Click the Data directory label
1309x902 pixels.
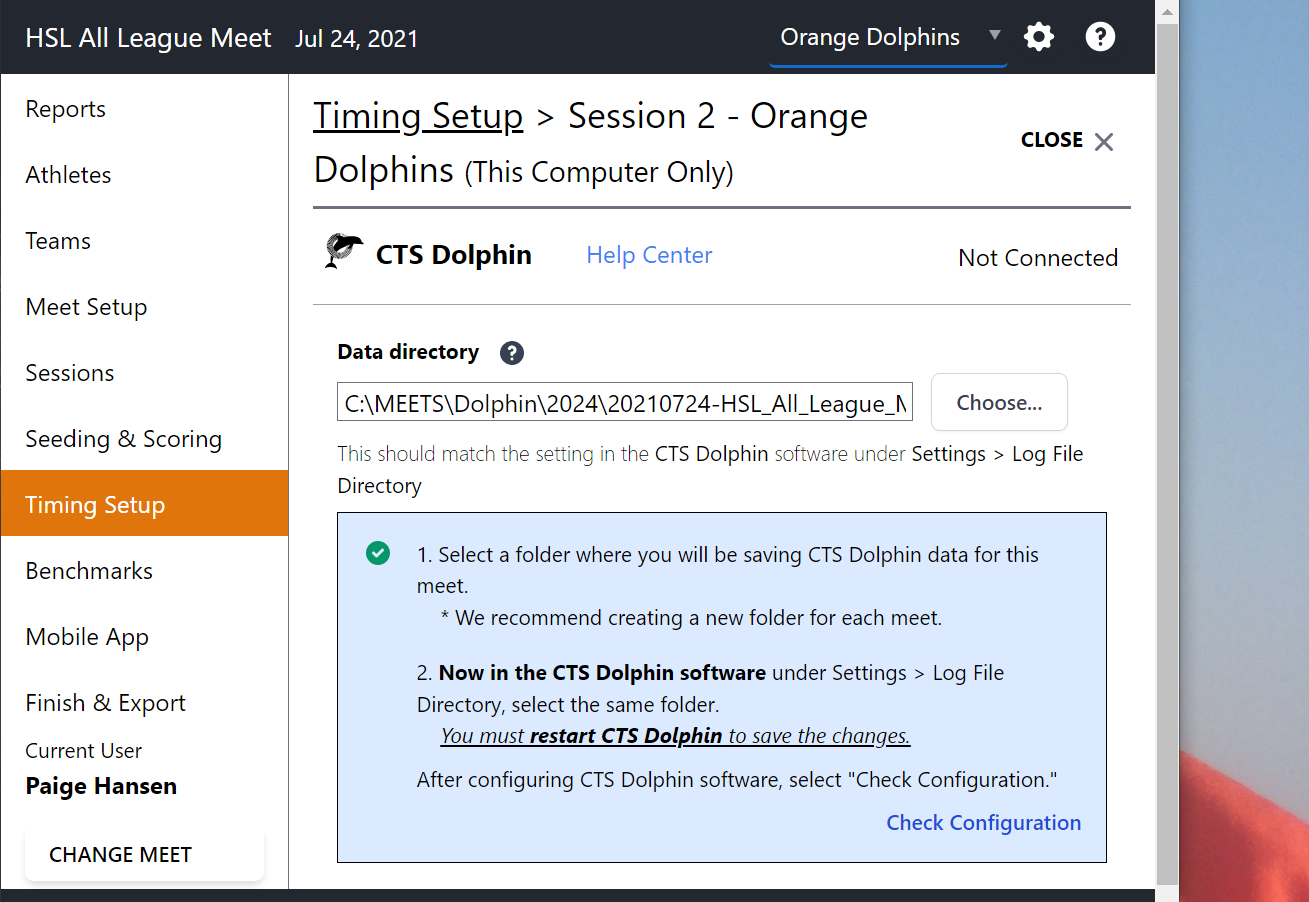[x=408, y=352]
